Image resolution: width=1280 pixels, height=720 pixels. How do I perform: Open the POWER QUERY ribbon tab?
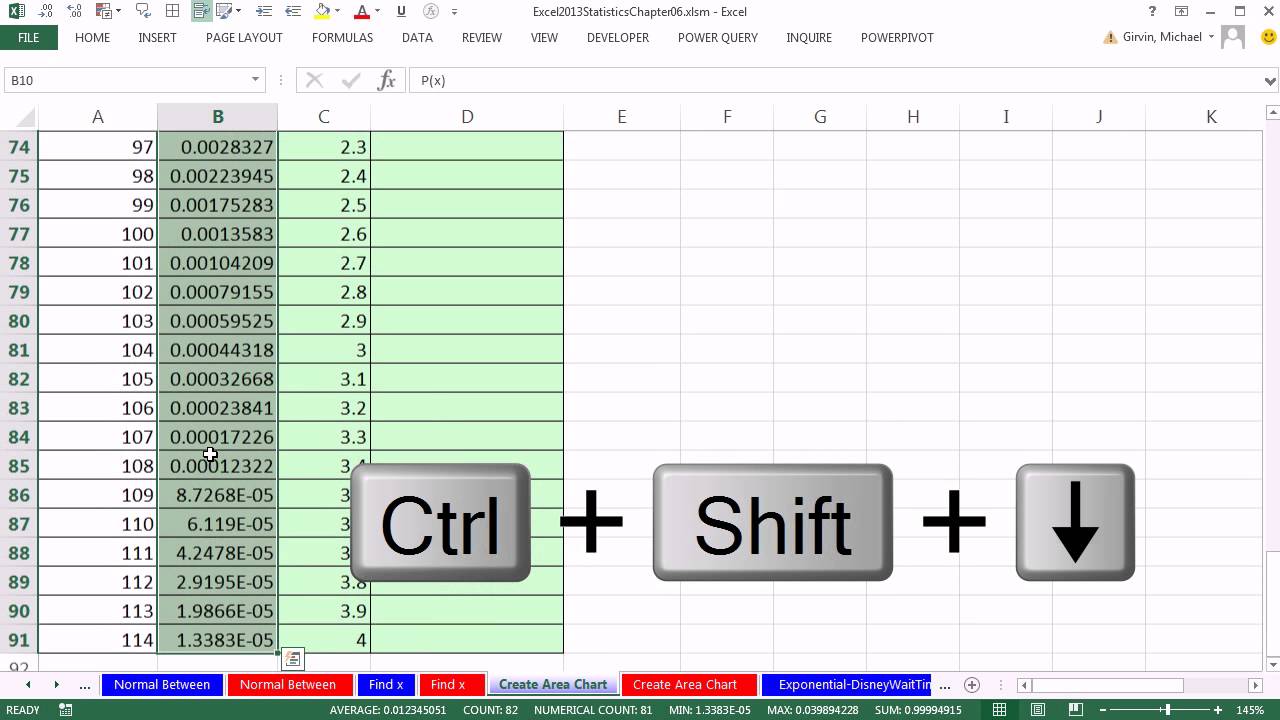(x=717, y=37)
